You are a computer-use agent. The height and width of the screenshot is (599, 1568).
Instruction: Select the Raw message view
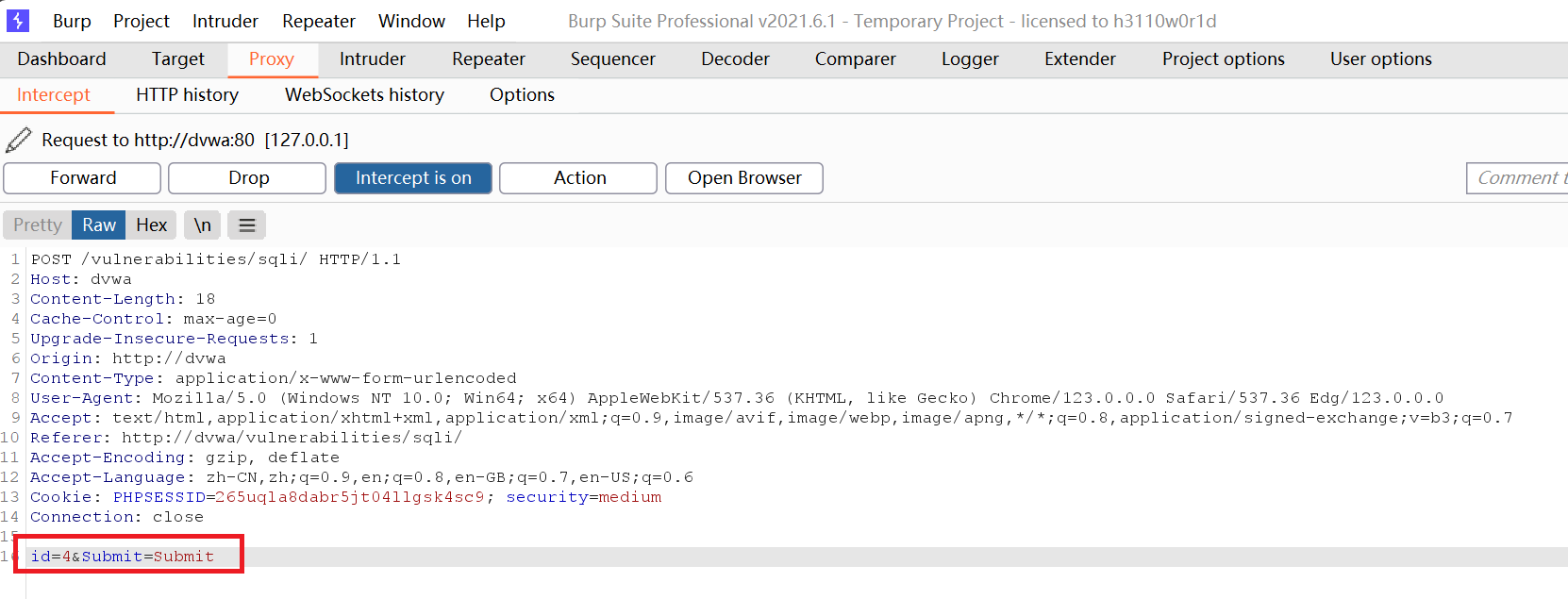(x=99, y=225)
